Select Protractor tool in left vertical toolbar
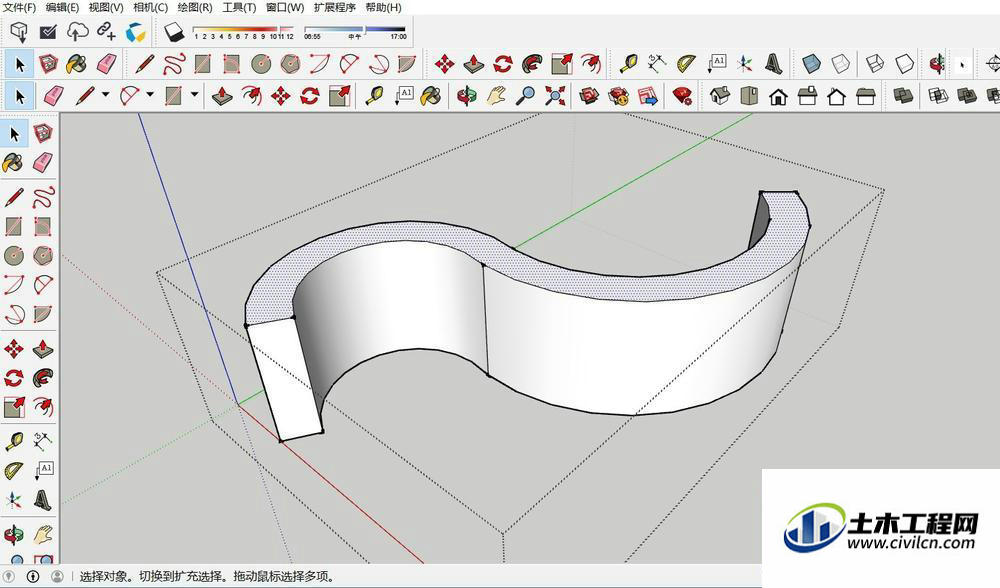This screenshot has height=588, width=1000. pyautogui.click(x=14, y=471)
